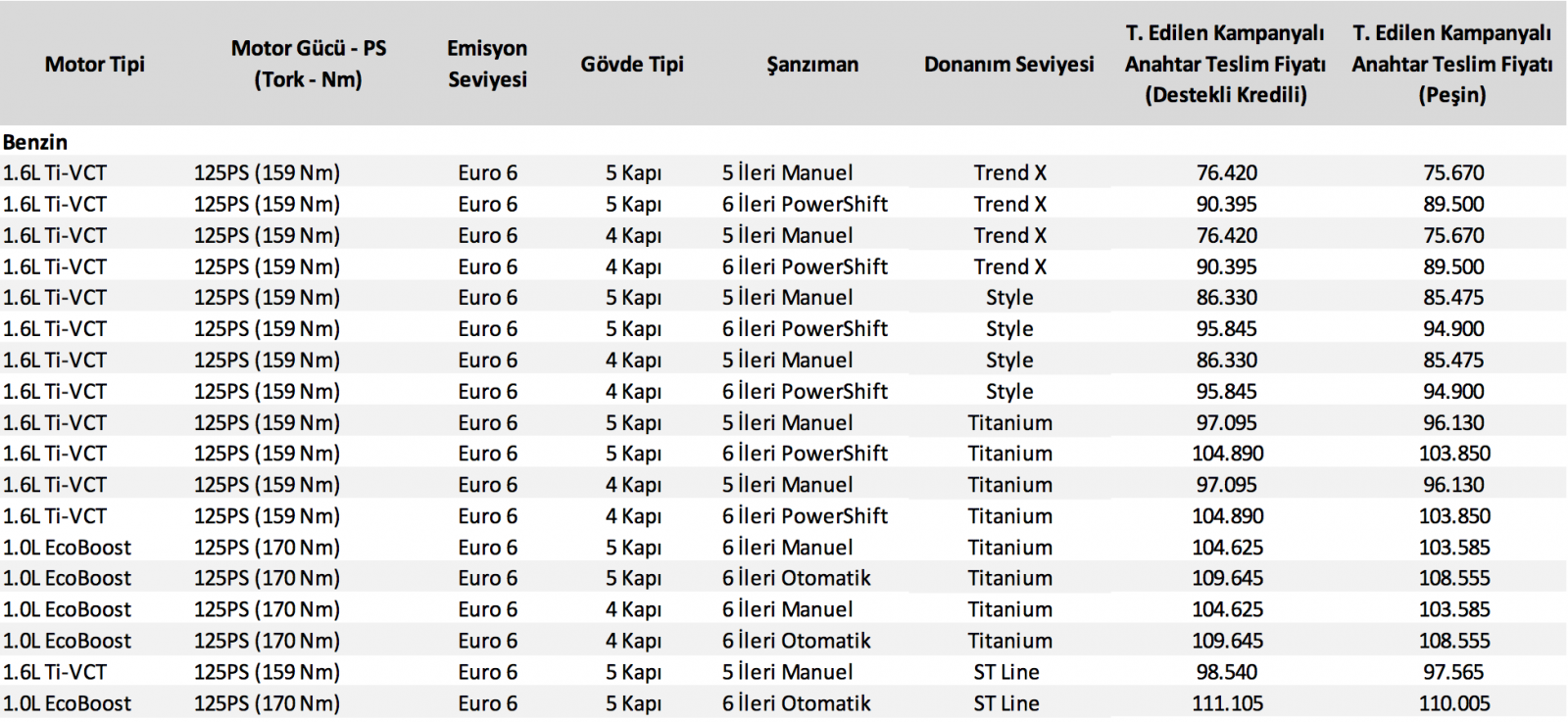This screenshot has height=722, width=1568.
Task: Select the Gövde Tipi column header
Action: coord(632,64)
